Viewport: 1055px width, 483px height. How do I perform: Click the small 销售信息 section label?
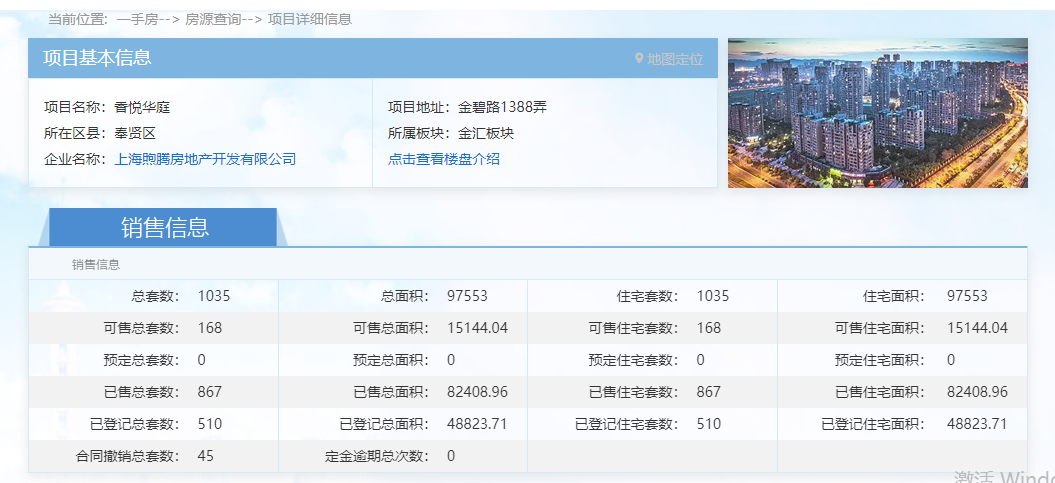[96, 265]
